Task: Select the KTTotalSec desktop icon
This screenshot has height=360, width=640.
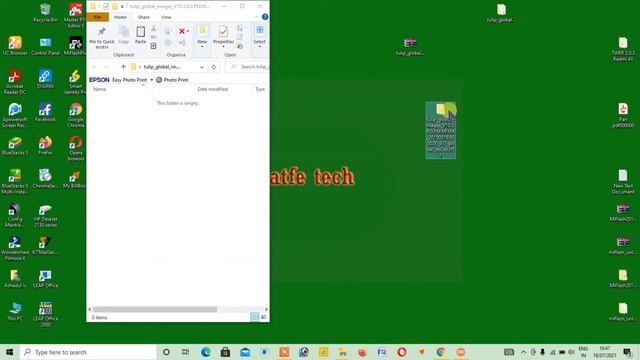Action: point(45,245)
